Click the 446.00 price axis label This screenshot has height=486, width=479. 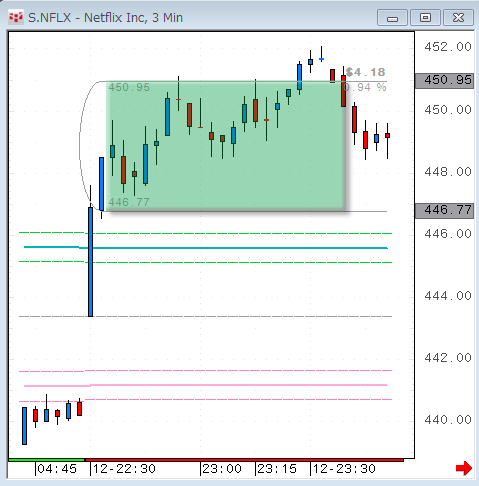(448, 234)
